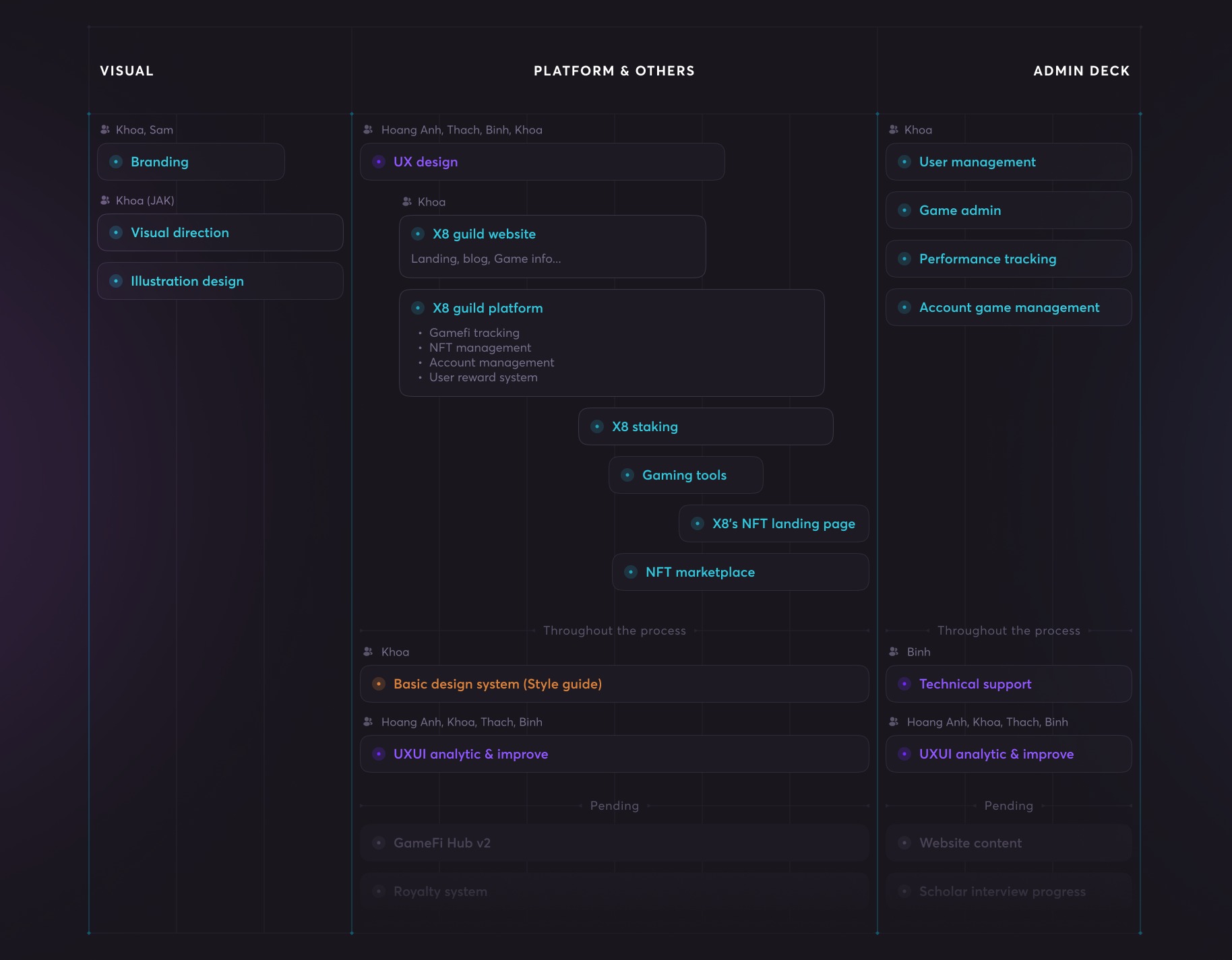Click the orange status indicator on Basic design system

[x=378, y=684]
